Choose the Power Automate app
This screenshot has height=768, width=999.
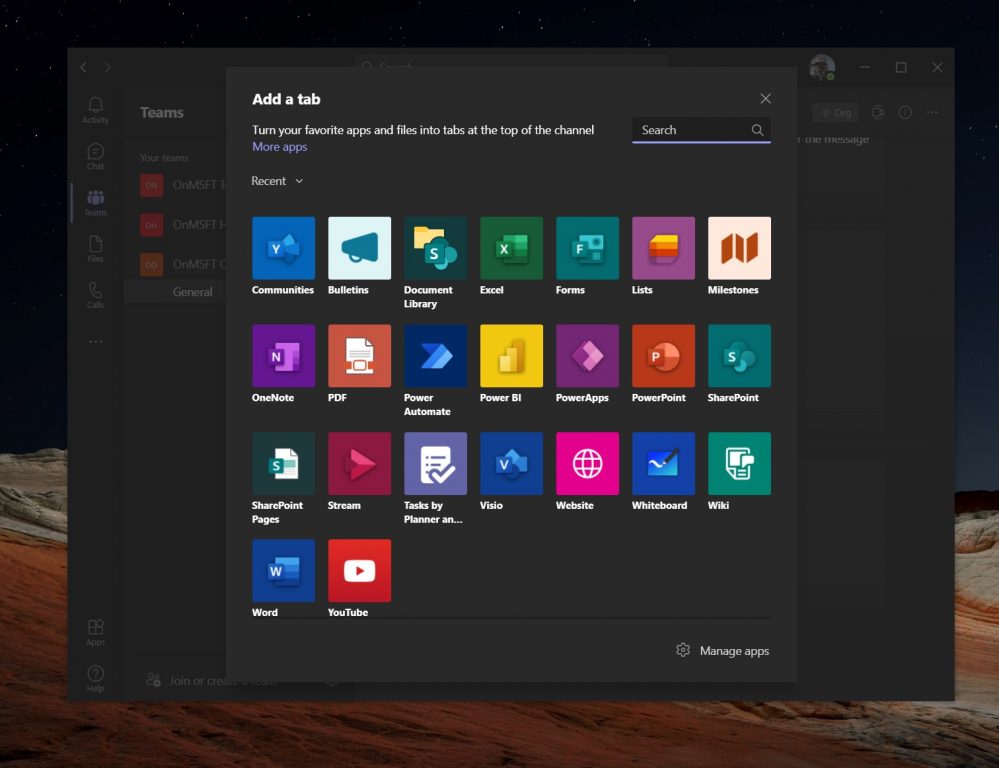point(435,356)
